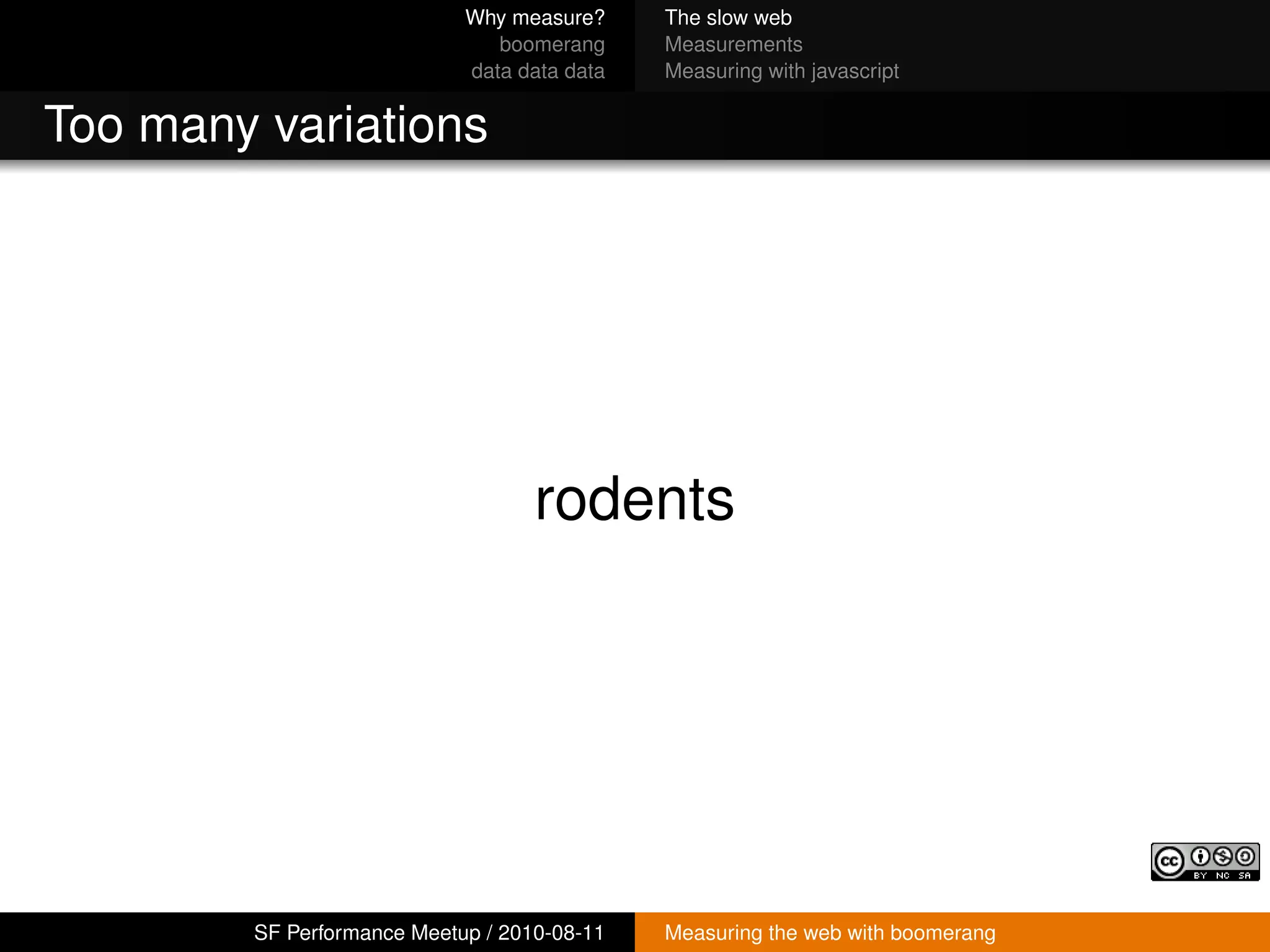This screenshot has height=952, width=1270.
Task: Jump to the boomerang section in header
Action: [551, 45]
